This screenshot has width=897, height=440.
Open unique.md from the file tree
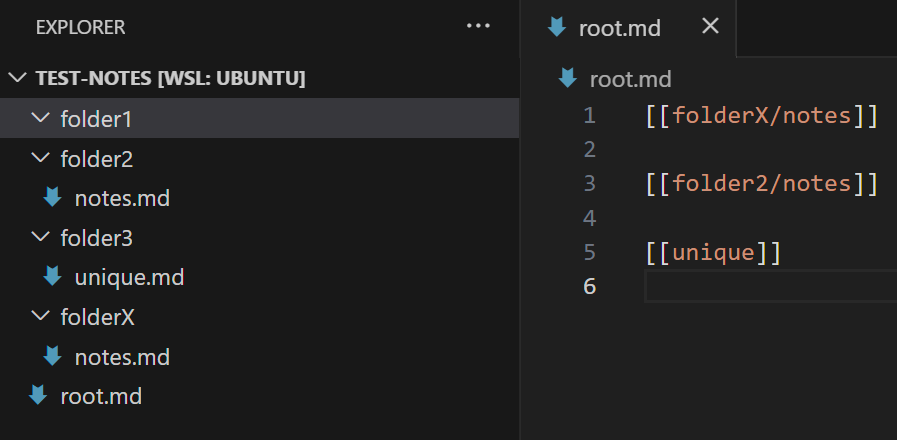click(x=129, y=278)
